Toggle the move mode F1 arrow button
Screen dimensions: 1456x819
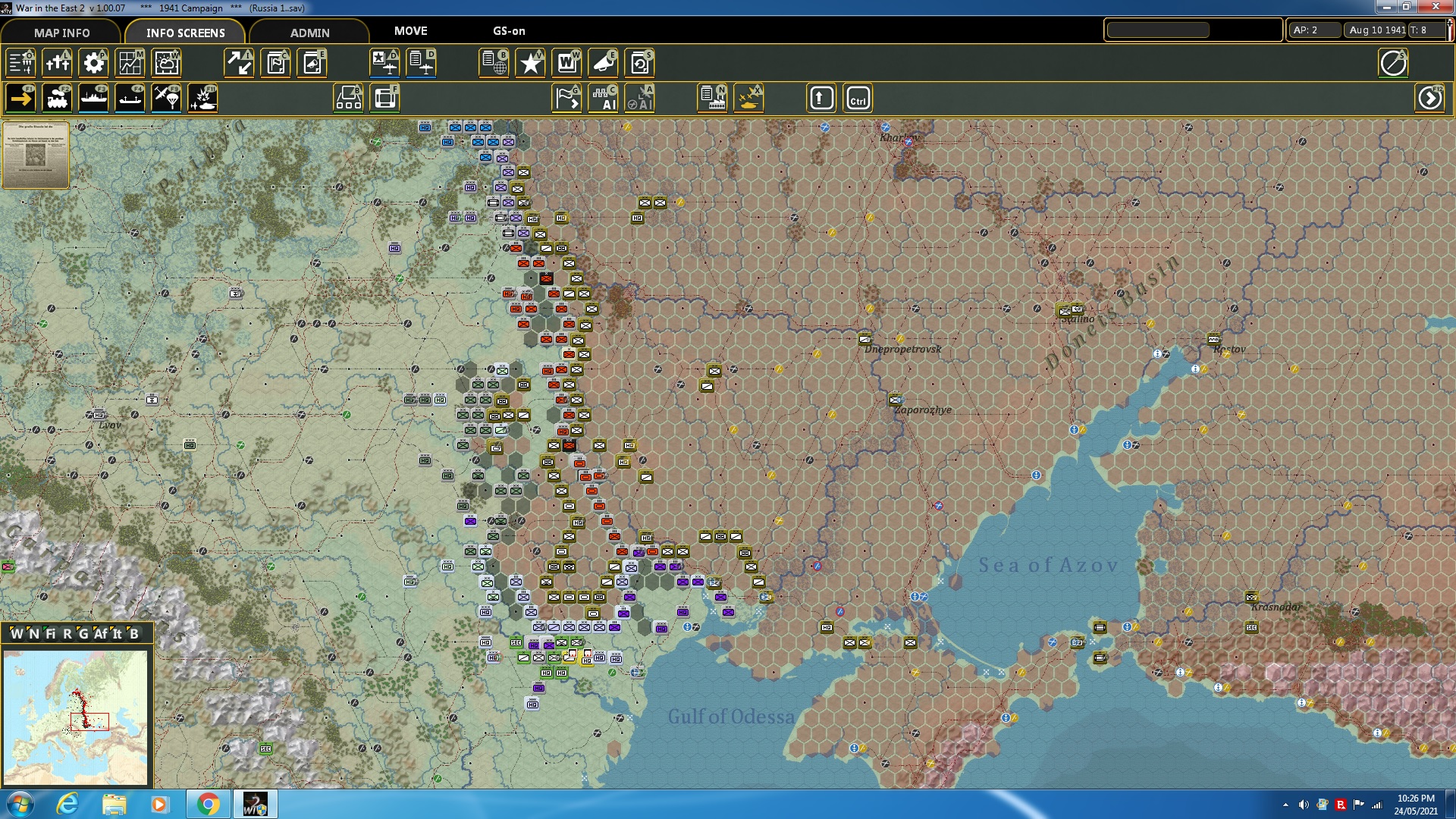[20, 99]
